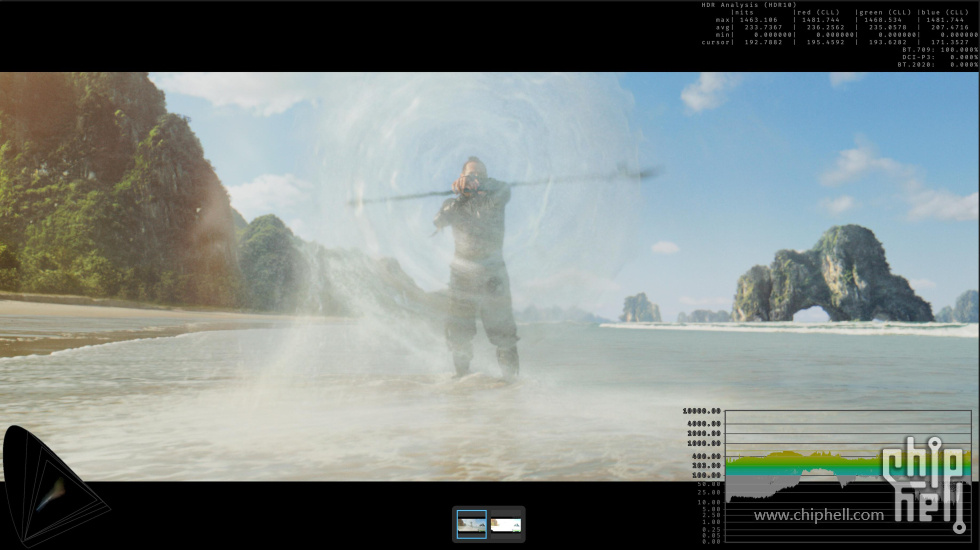Switch to the second washed-out thumbnail

coord(506,524)
